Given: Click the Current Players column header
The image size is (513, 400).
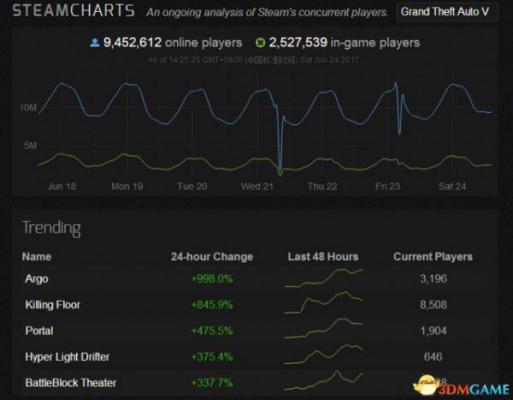Looking at the screenshot, I should [x=433, y=257].
